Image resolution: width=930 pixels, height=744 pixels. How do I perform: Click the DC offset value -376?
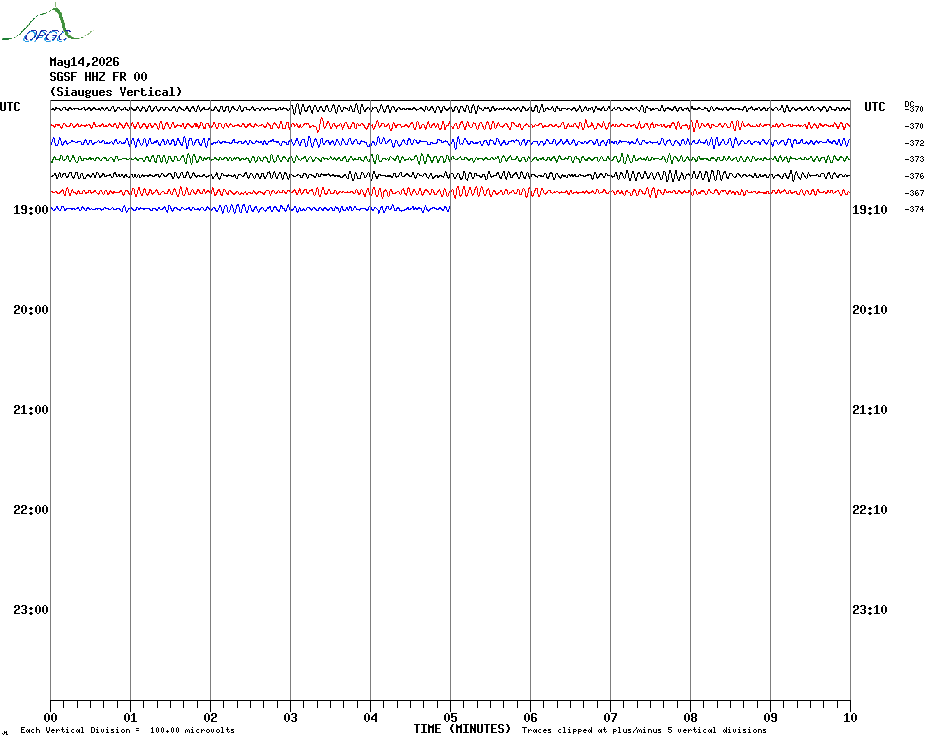coord(915,176)
